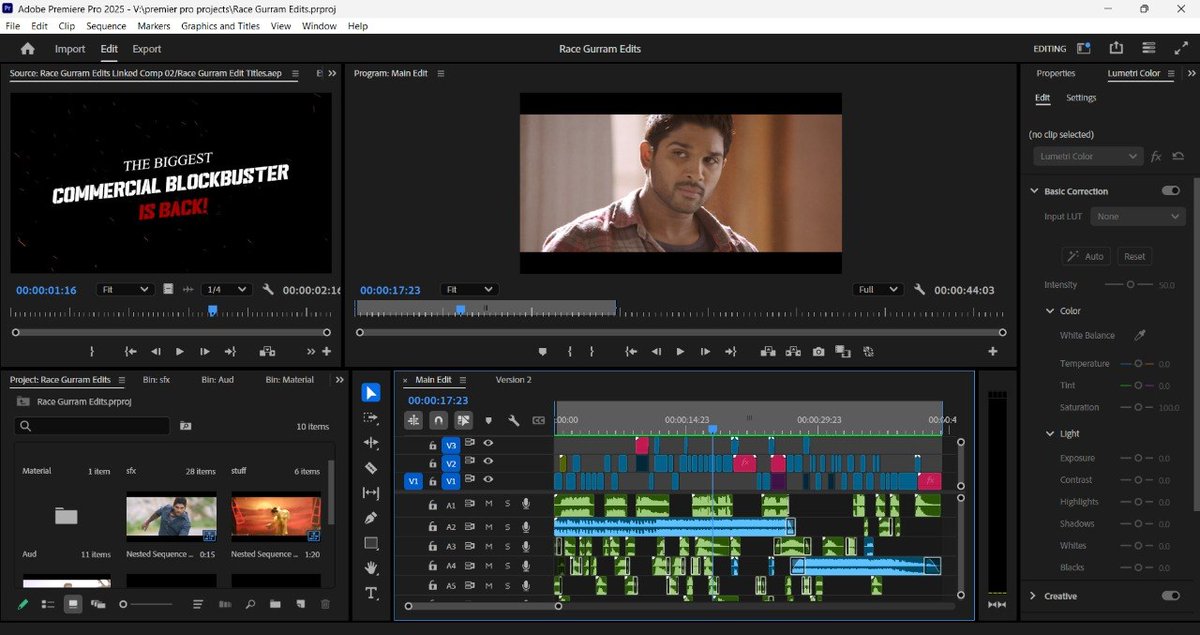Click Extract button in Program monitor
Screen dimensions: 1200x635
pos(793,351)
